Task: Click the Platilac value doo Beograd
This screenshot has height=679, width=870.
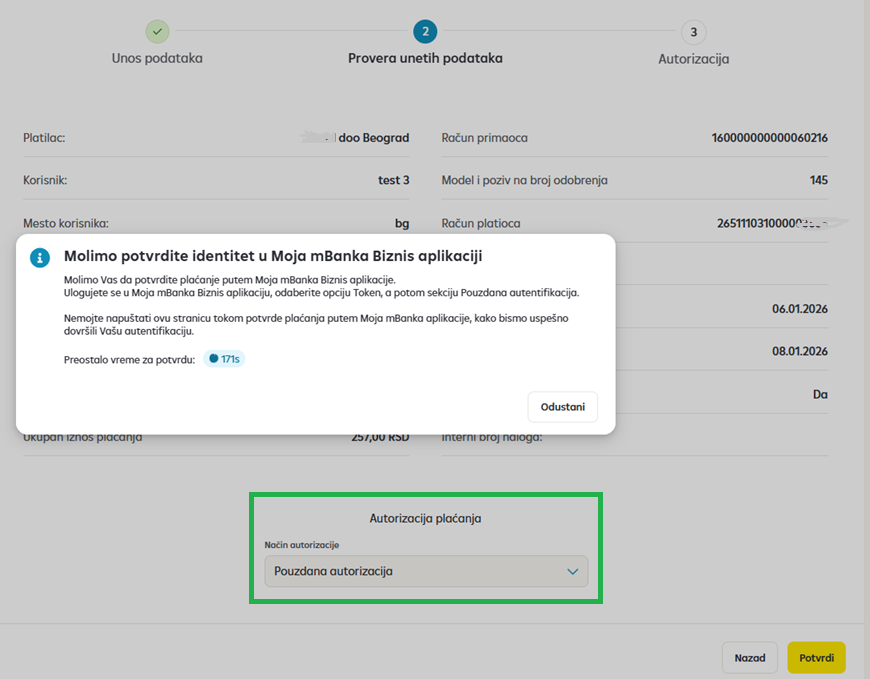Action: 373,138
